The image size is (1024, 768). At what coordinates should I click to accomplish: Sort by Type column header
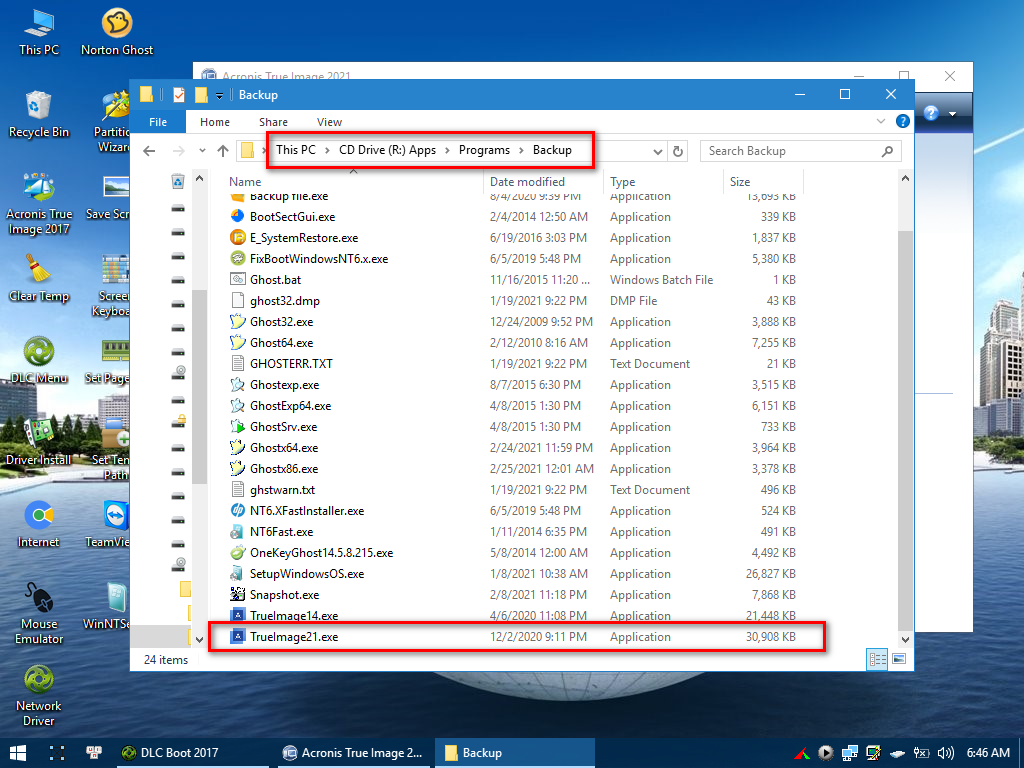pyautogui.click(x=664, y=182)
